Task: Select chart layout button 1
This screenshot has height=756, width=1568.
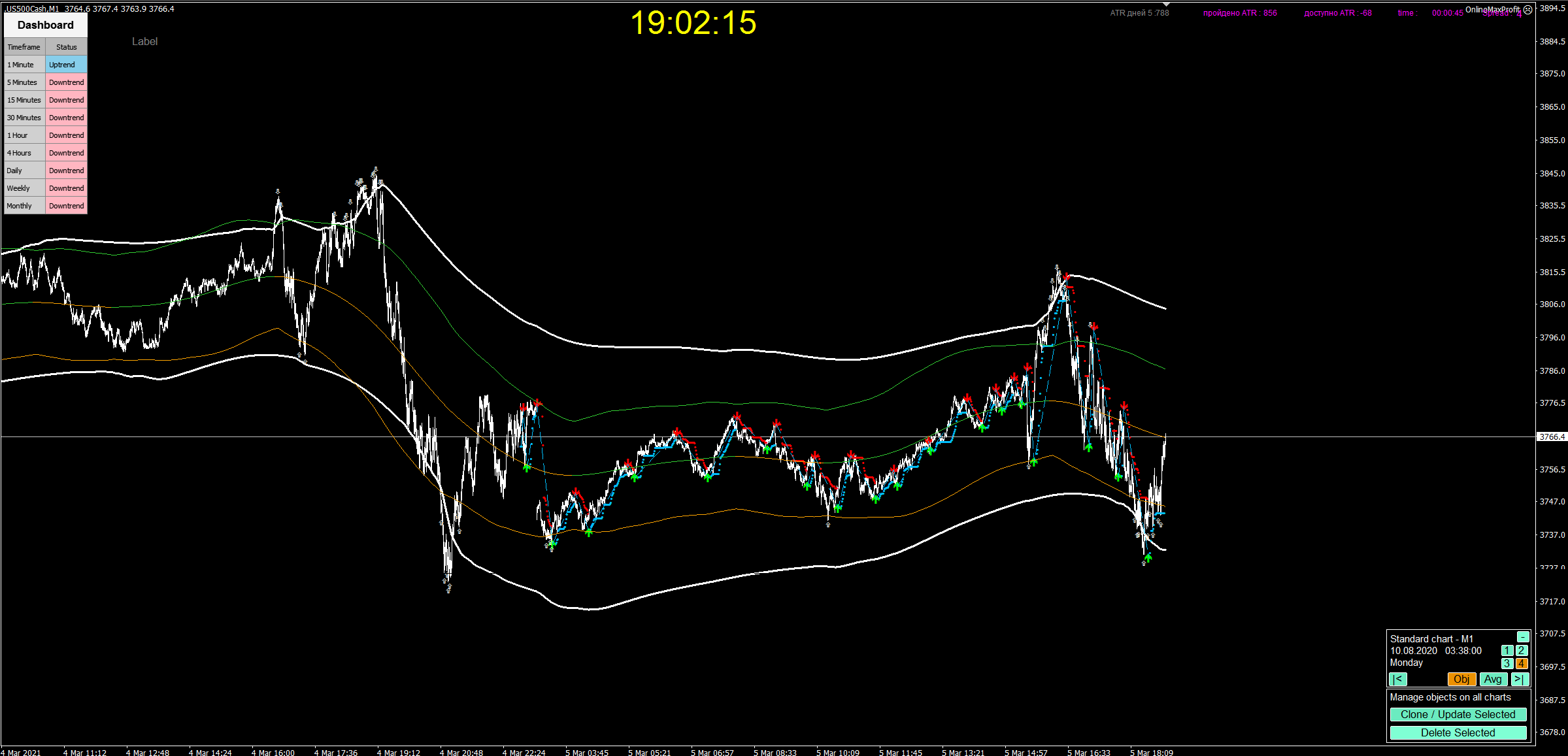Action: (x=1507, y=651)
